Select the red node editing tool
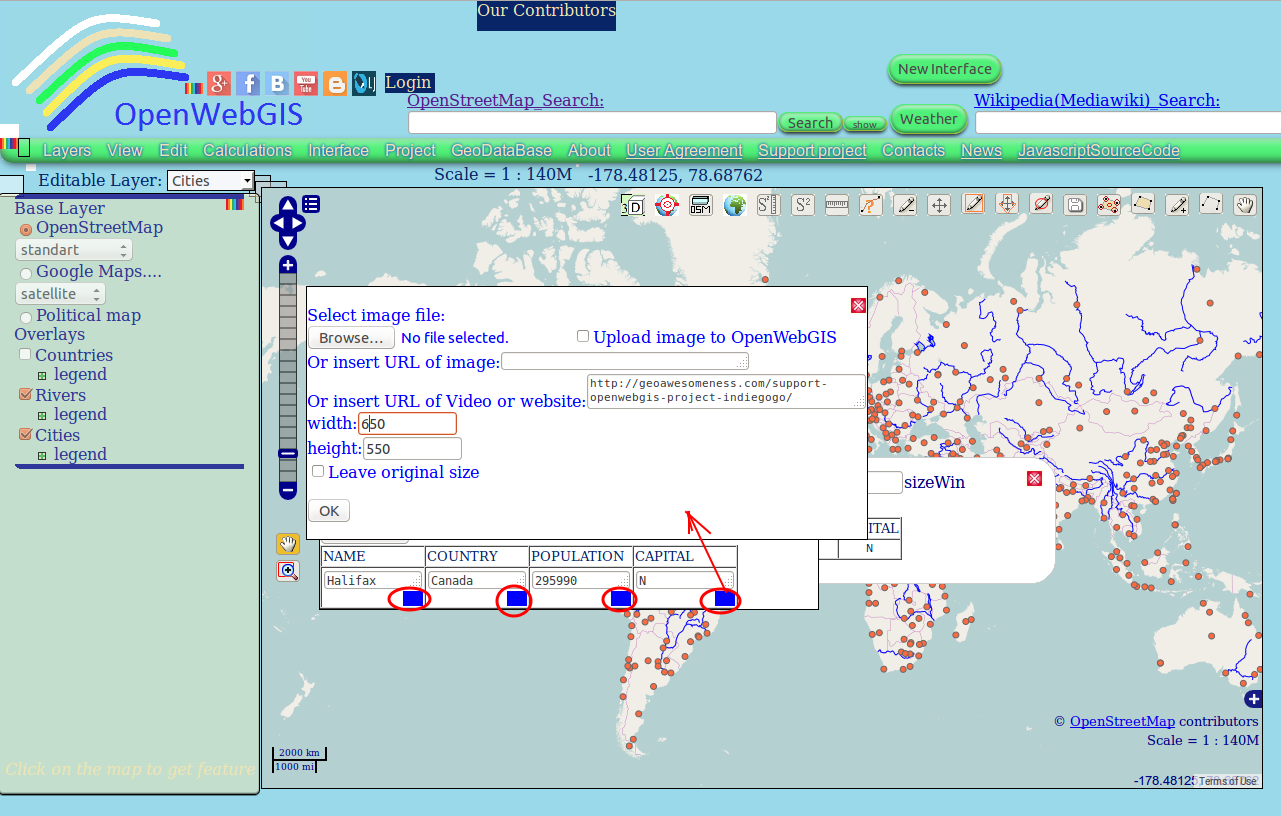1281x816 pixels. pyautogui.click(x=1109, y=205)
